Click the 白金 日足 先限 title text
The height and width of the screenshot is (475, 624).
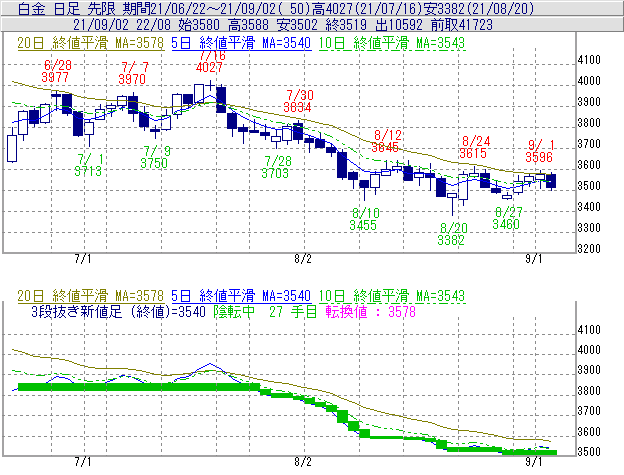66,8
